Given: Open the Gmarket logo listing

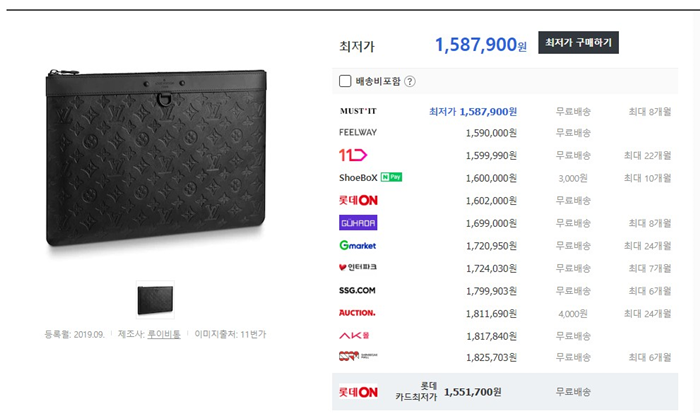Looking at the screenshot, I should coord(358,245).
